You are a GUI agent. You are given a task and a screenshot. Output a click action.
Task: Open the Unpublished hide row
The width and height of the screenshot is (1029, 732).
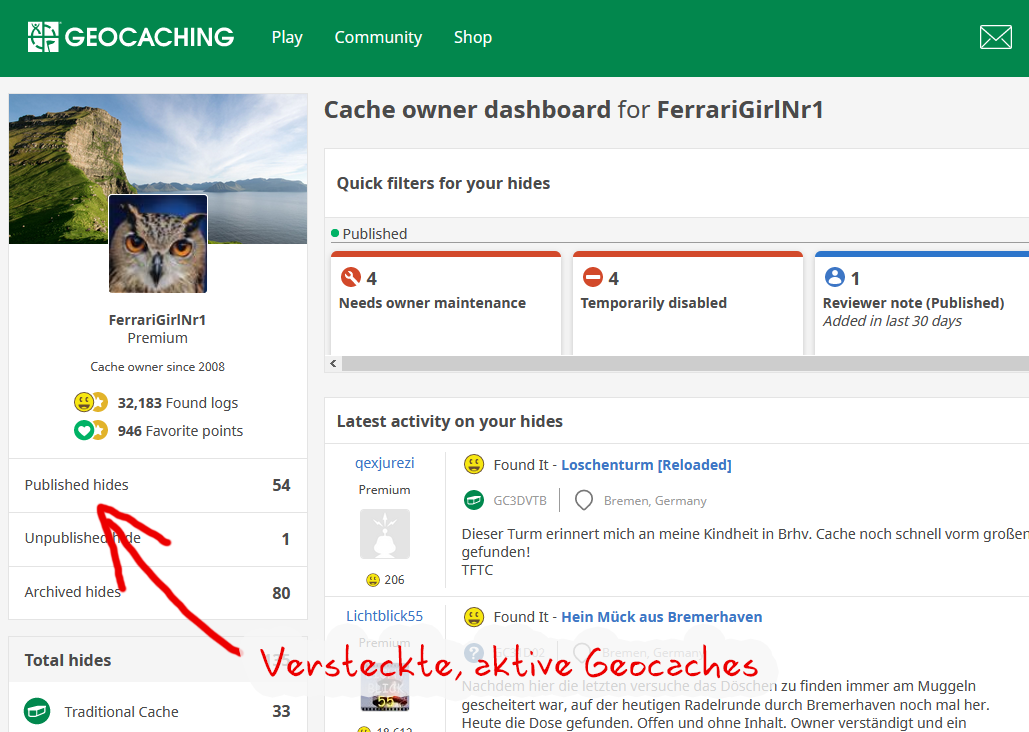click(x=158, y=539)
